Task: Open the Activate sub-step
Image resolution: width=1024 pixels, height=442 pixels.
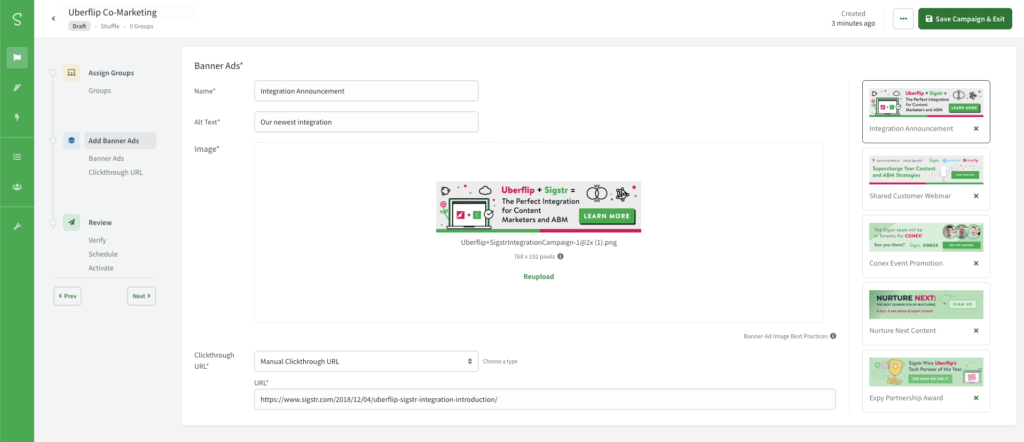Action: pyautogui.click(x=101, y=268)
